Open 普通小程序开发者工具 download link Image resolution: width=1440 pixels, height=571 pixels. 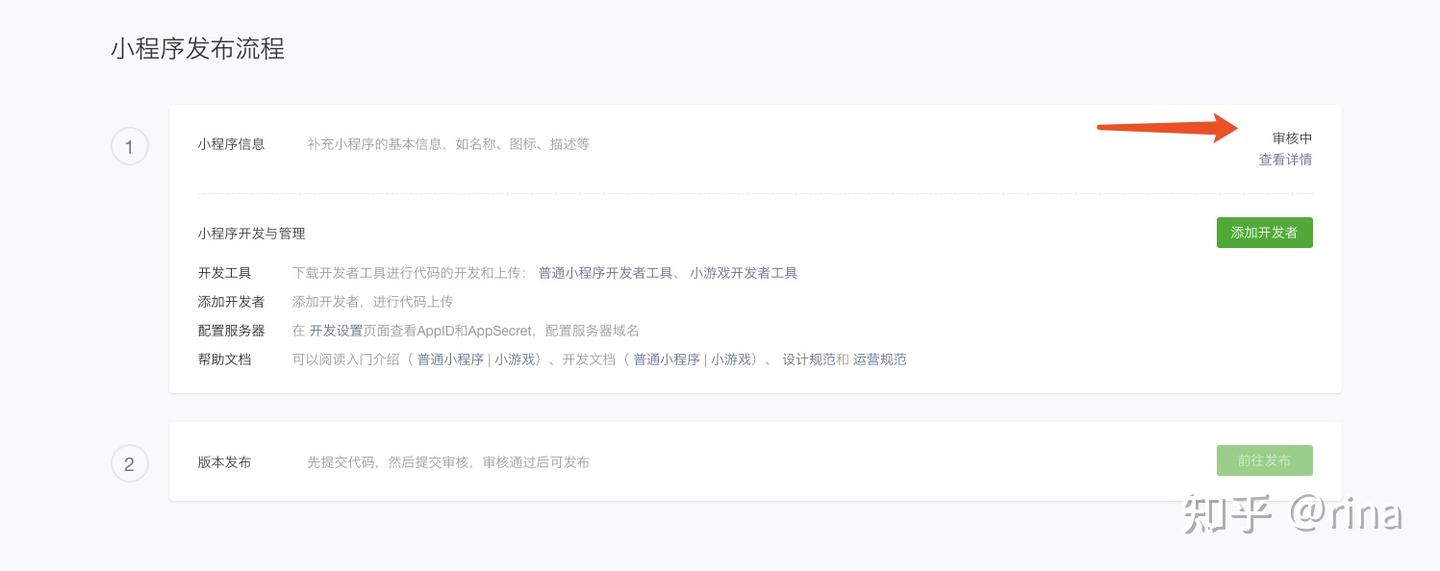click(605, 273)
